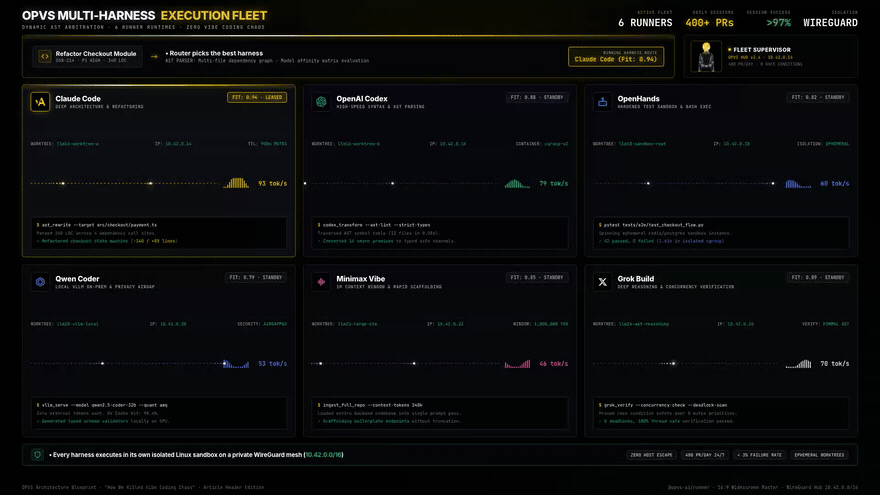This screenshot has width=880, height=495.
Task: Click the Grok Build X icon
Action: tap(602, 282)
